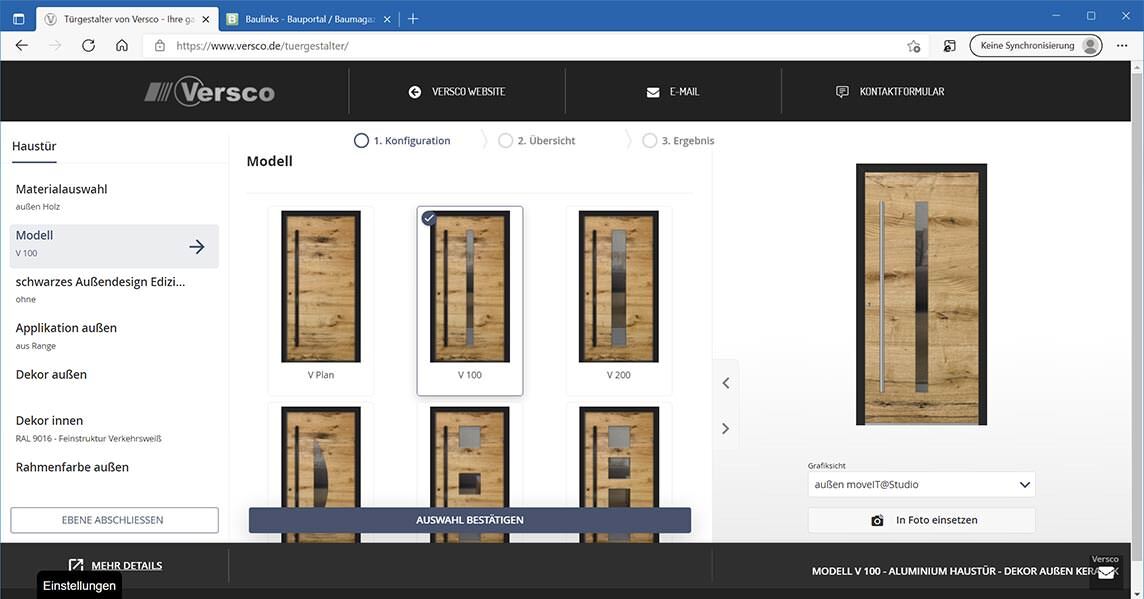Screen dimensions: 1144x599
Task: Click the left chevron beside the preview
Action: point(726,383)
